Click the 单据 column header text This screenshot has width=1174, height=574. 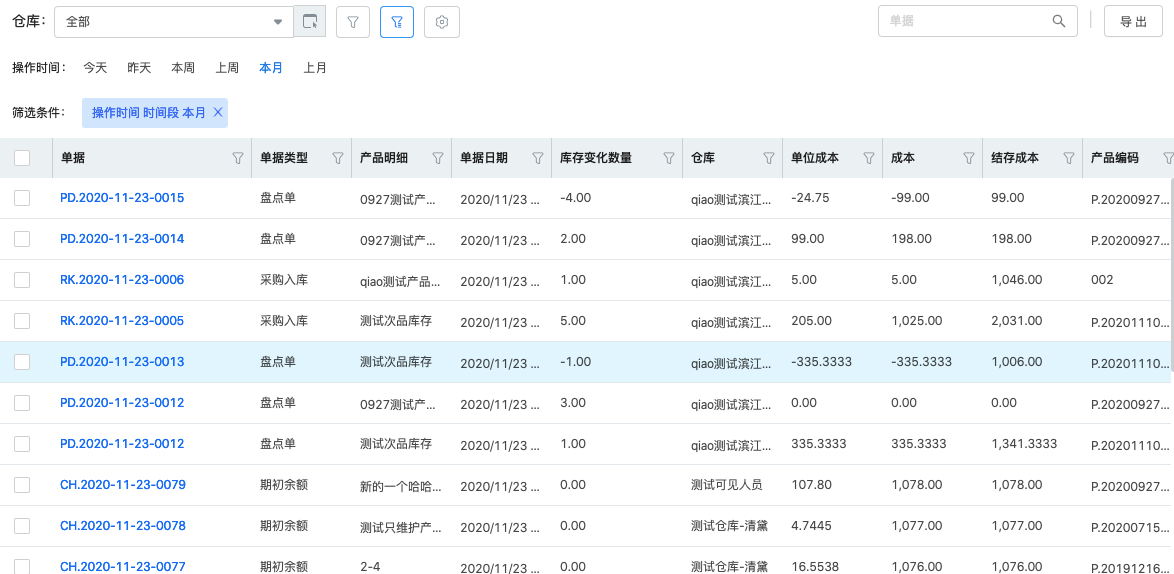pyautogui.click(x=73, y=158)
